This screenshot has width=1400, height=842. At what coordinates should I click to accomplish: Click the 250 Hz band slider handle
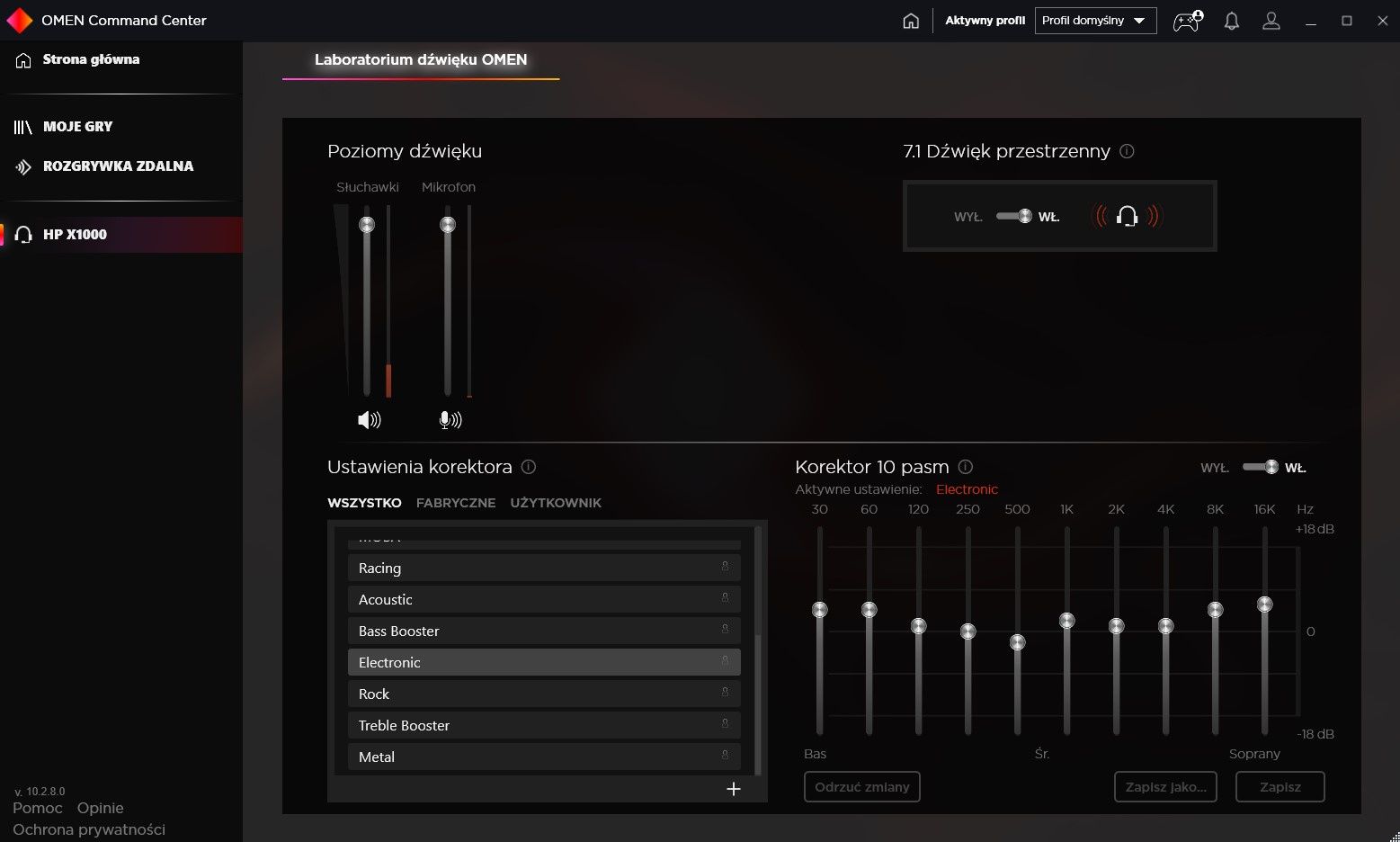(968, 631)
